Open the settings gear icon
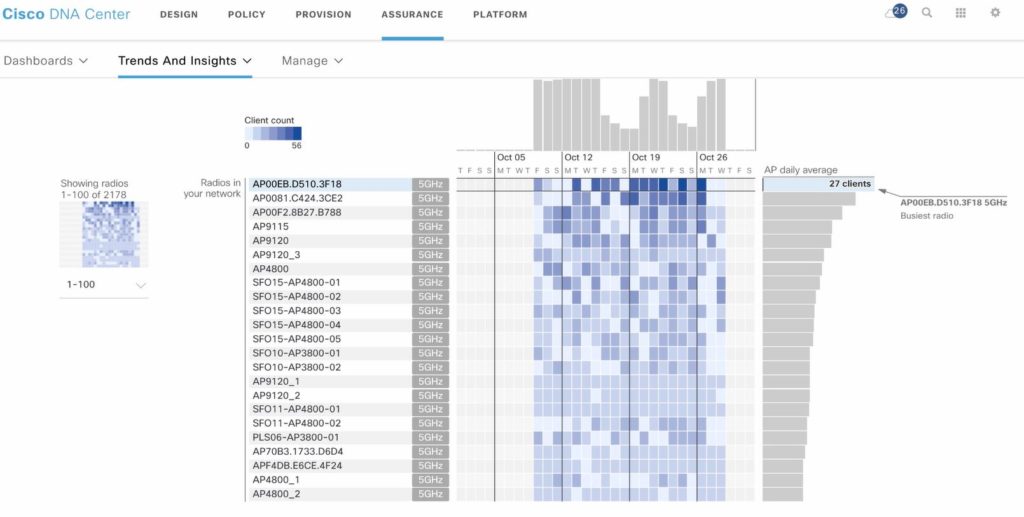 tap(995, 13)
